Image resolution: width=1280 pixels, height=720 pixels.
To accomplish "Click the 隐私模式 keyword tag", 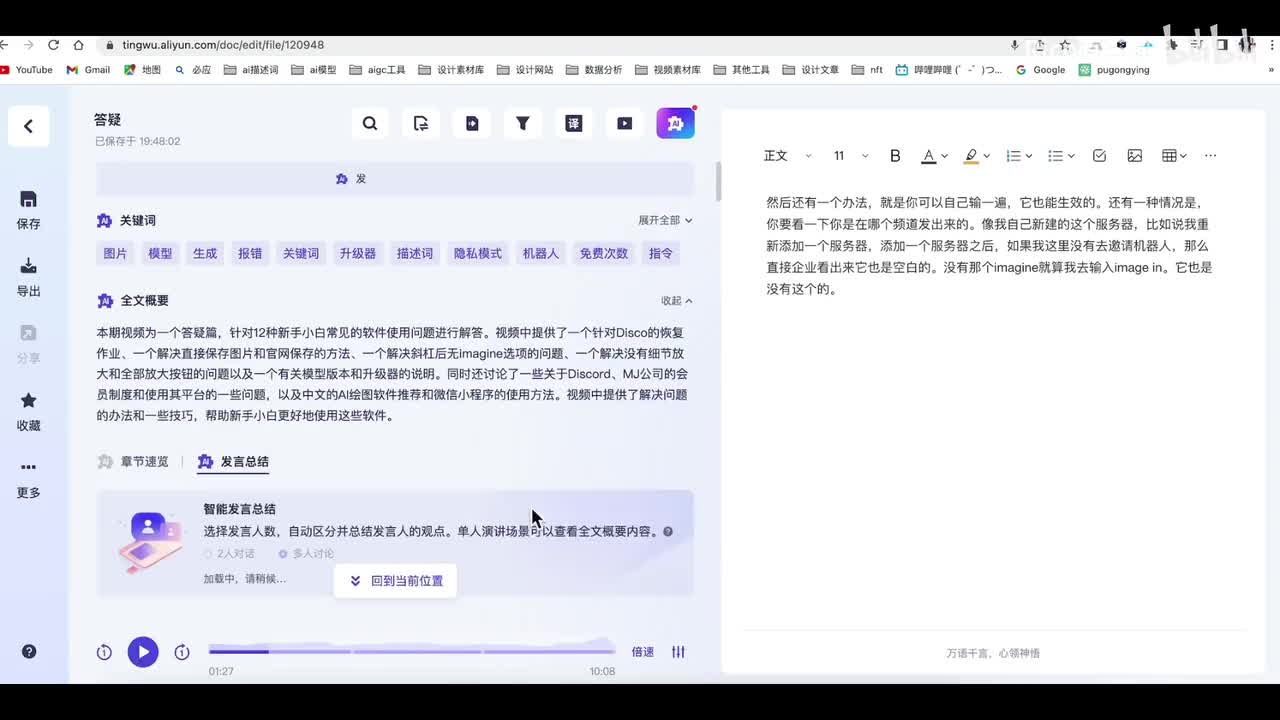I will 477,254.
